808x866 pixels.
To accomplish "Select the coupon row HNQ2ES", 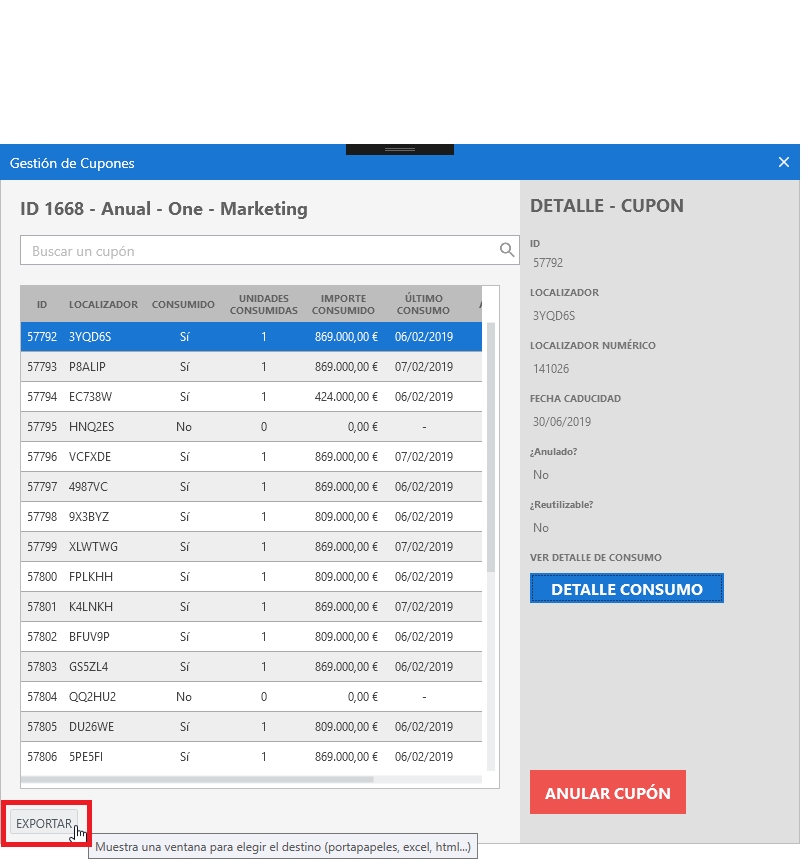I will (251, 427).
